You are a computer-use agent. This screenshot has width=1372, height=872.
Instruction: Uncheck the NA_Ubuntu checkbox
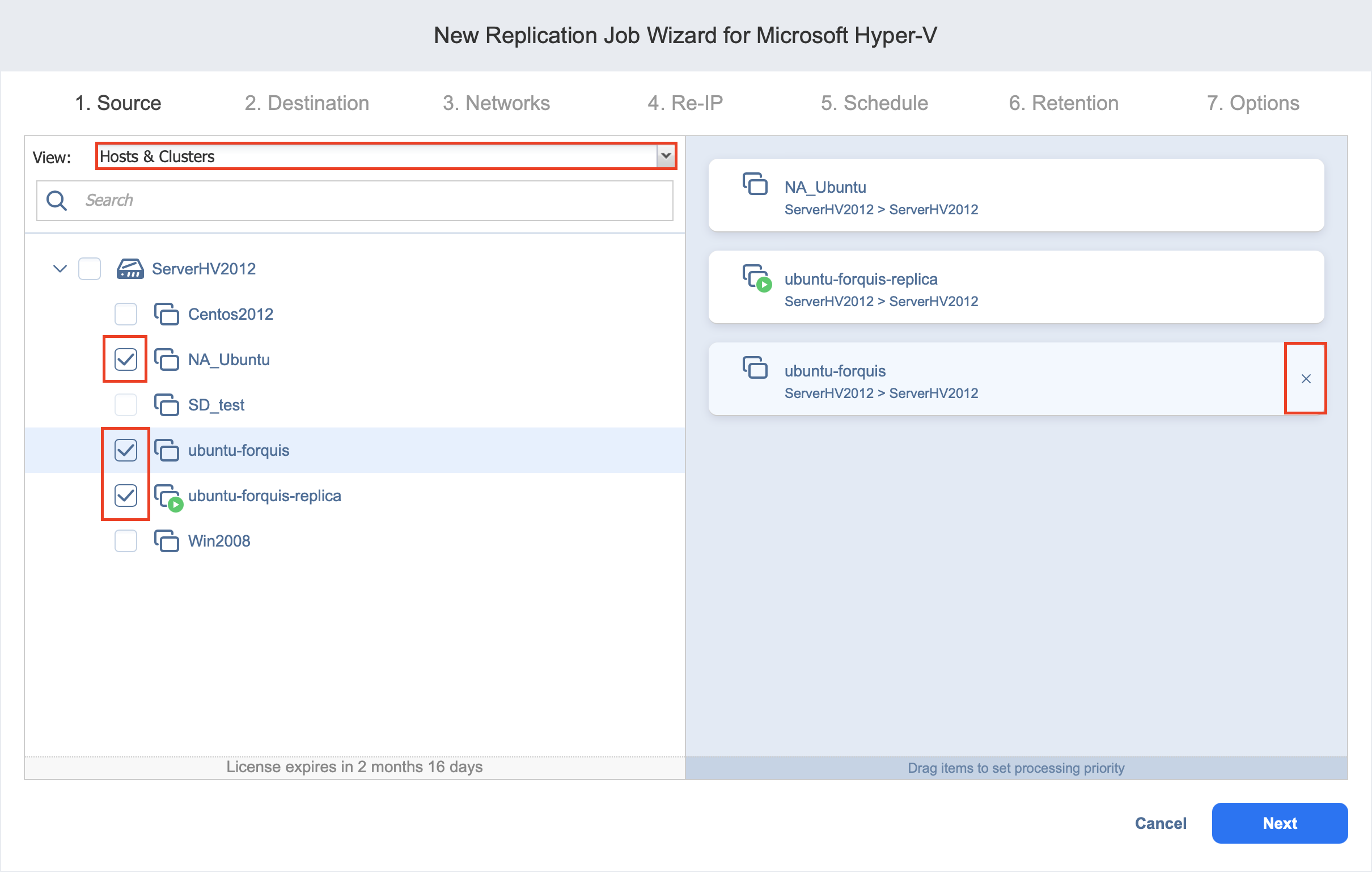(x=125, y=359)
